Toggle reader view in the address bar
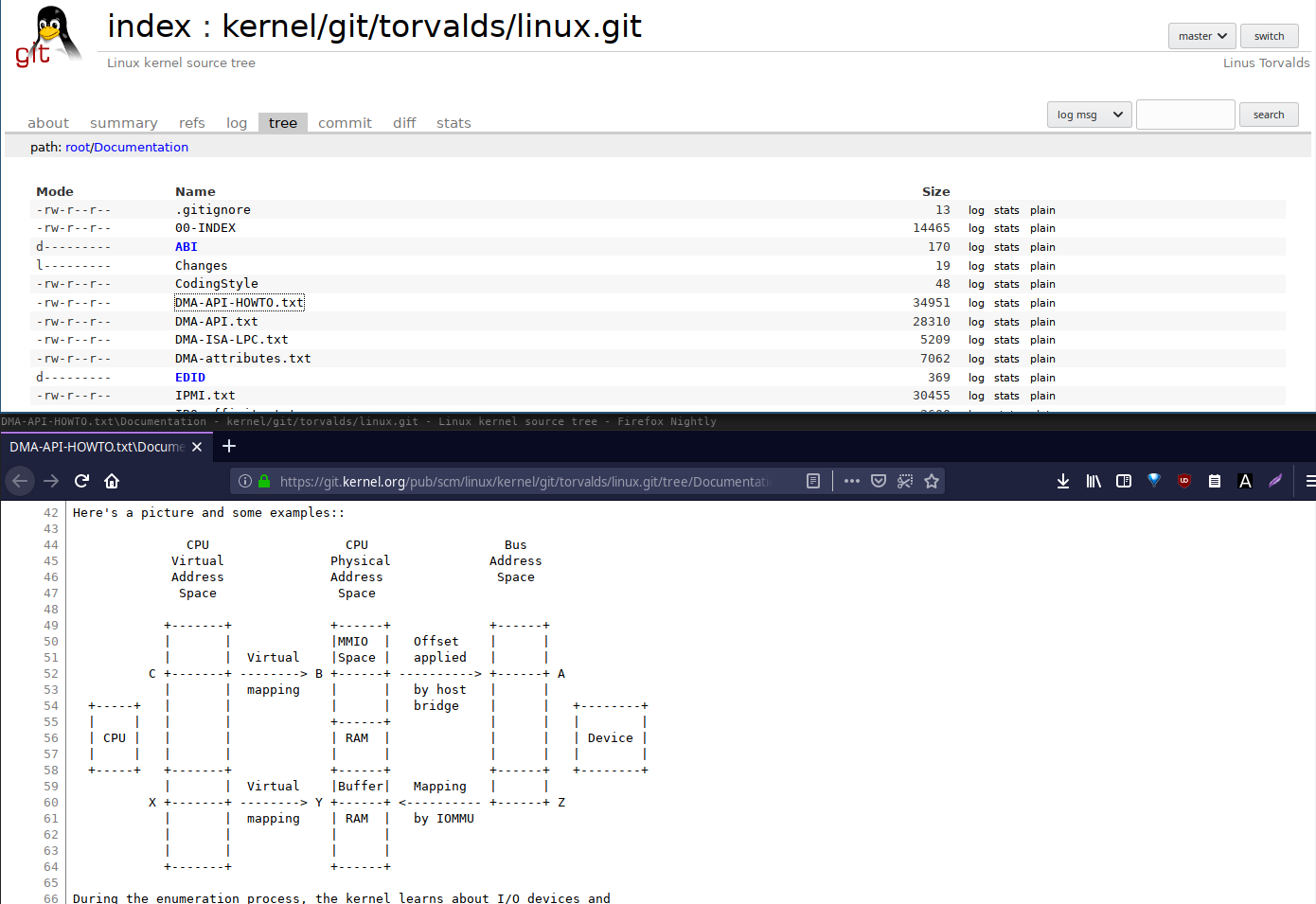The height and width of the screenshot is (904, 1316). 813,481
